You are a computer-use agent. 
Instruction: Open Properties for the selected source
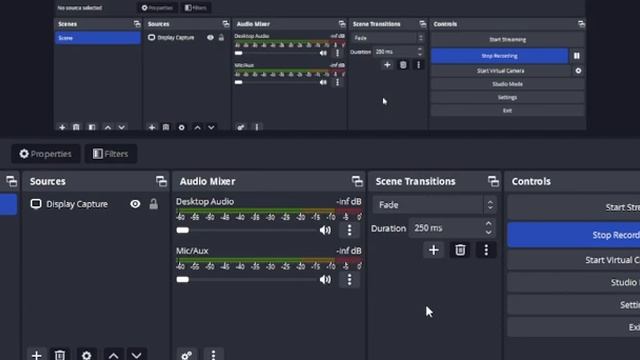46,154
